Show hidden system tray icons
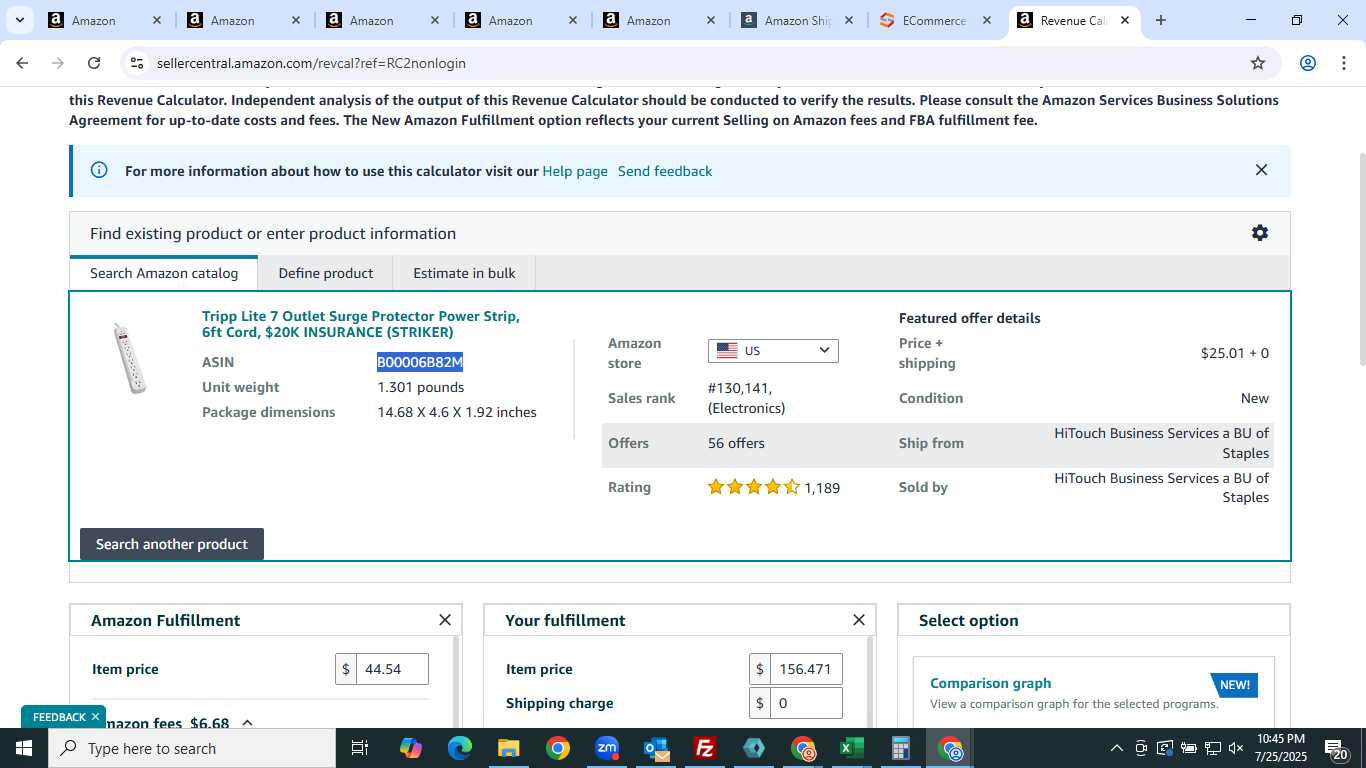Screen dimensions: 1366x768 [x=1117, y=748]
